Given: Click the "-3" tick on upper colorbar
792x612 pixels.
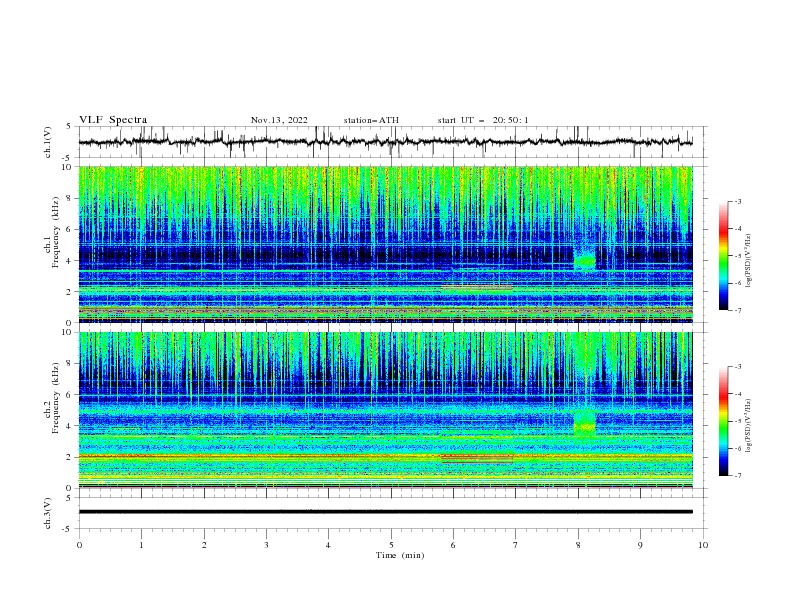Looking at the screenshot, I should pos(737,201).
